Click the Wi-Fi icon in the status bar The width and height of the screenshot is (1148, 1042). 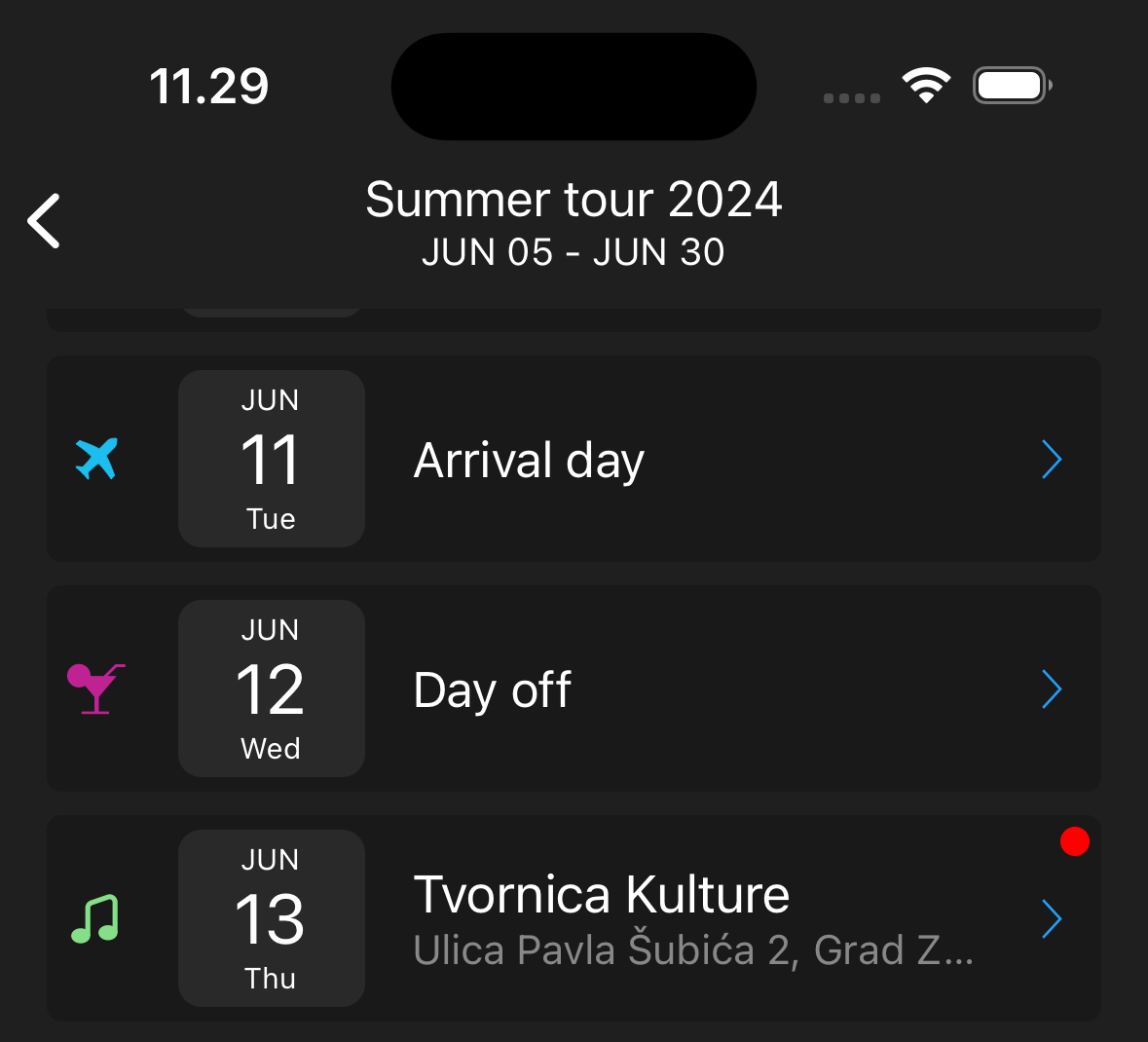[926, 85]
